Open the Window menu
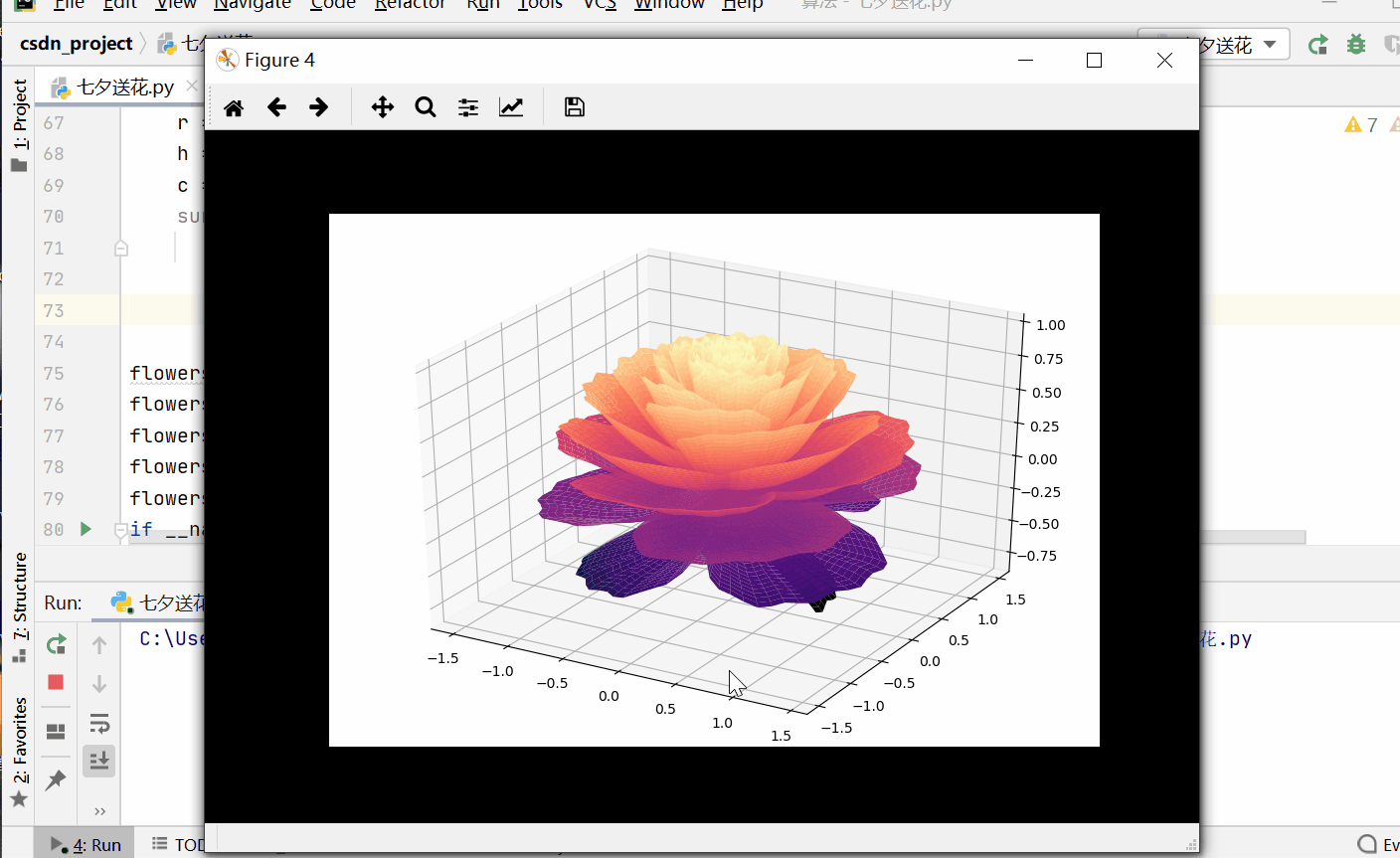1400x858 pixels. click(669, 5)
